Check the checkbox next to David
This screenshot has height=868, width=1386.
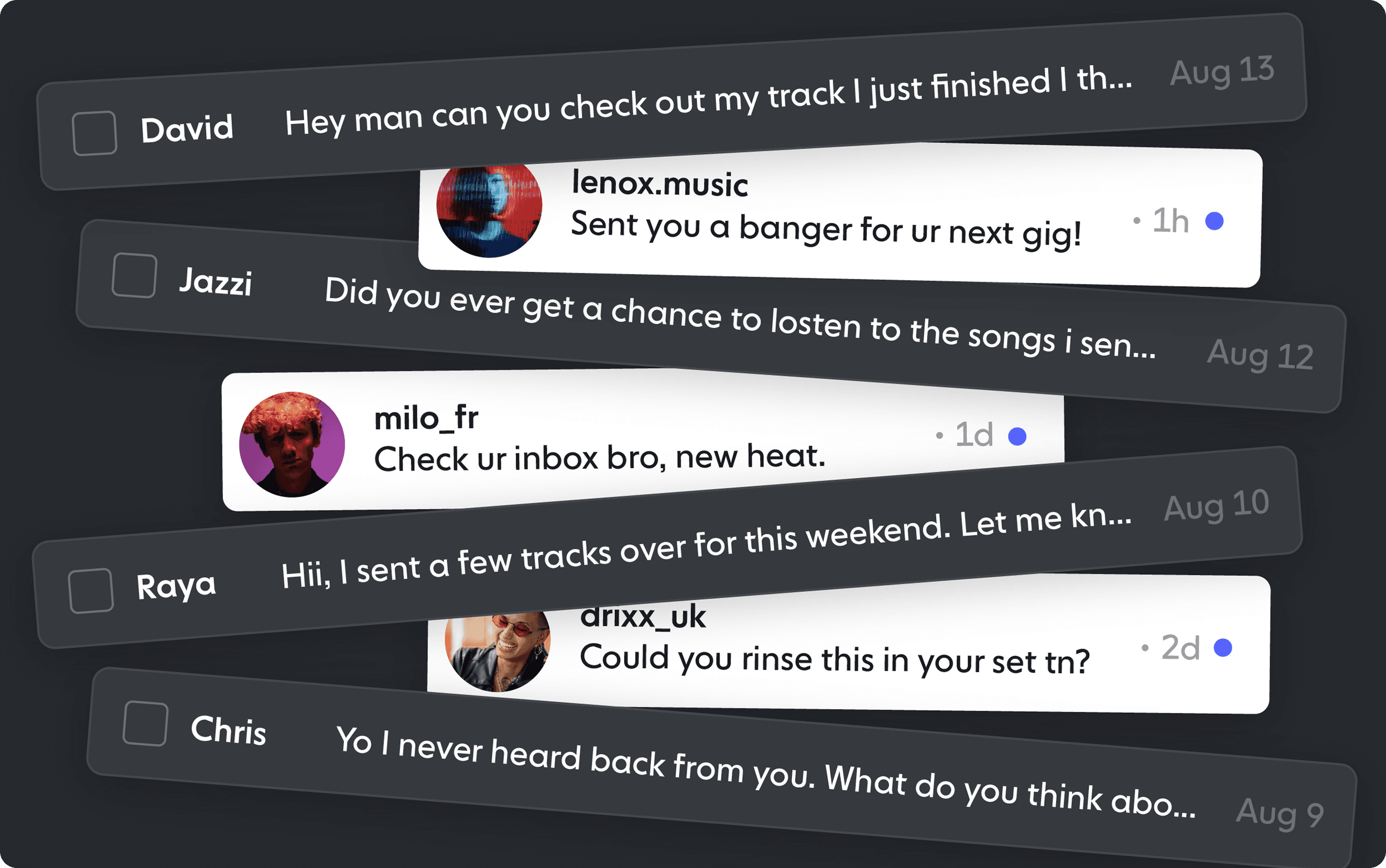[x=95, y=133]
